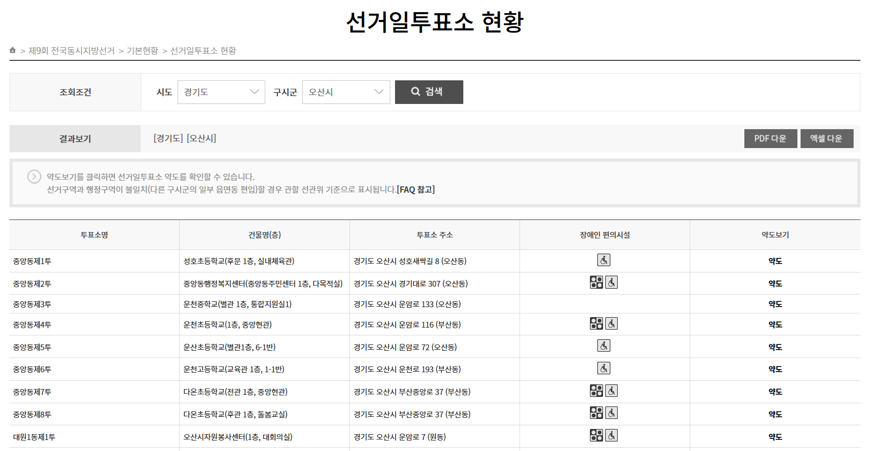This screenshot has width=872, height=451.
Task: Click address 경기도 오산시 운천로 193 (부산동)
Action: pyautogui.click(x=407, y=369)
